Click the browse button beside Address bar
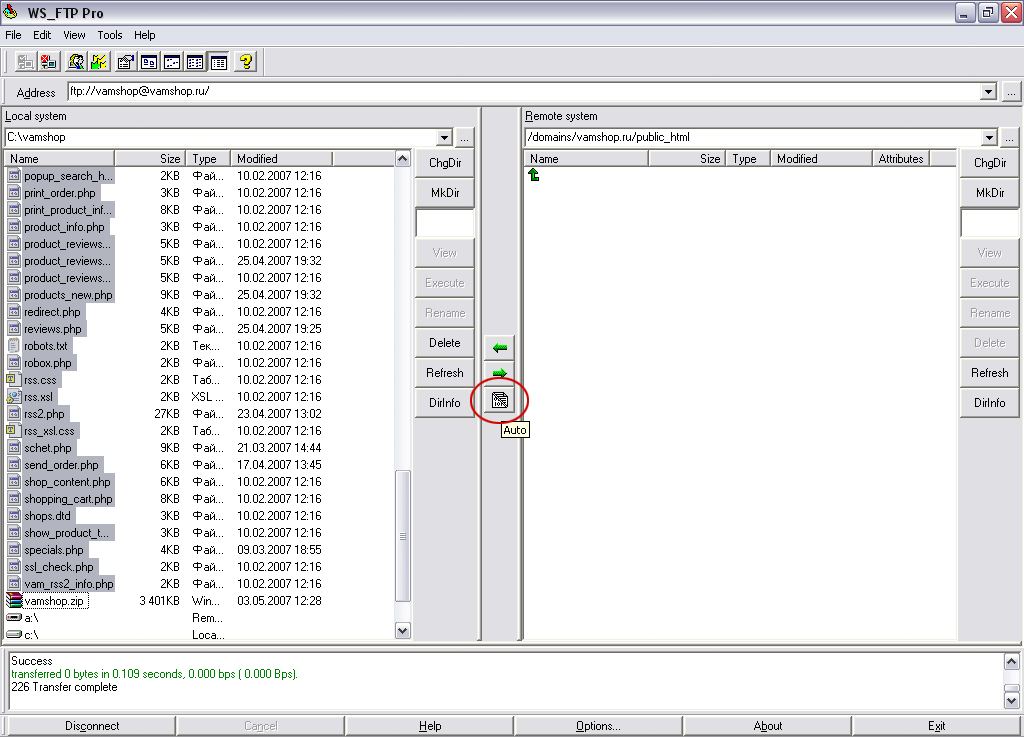The image size is (1024, 737). pos(1011,92)
